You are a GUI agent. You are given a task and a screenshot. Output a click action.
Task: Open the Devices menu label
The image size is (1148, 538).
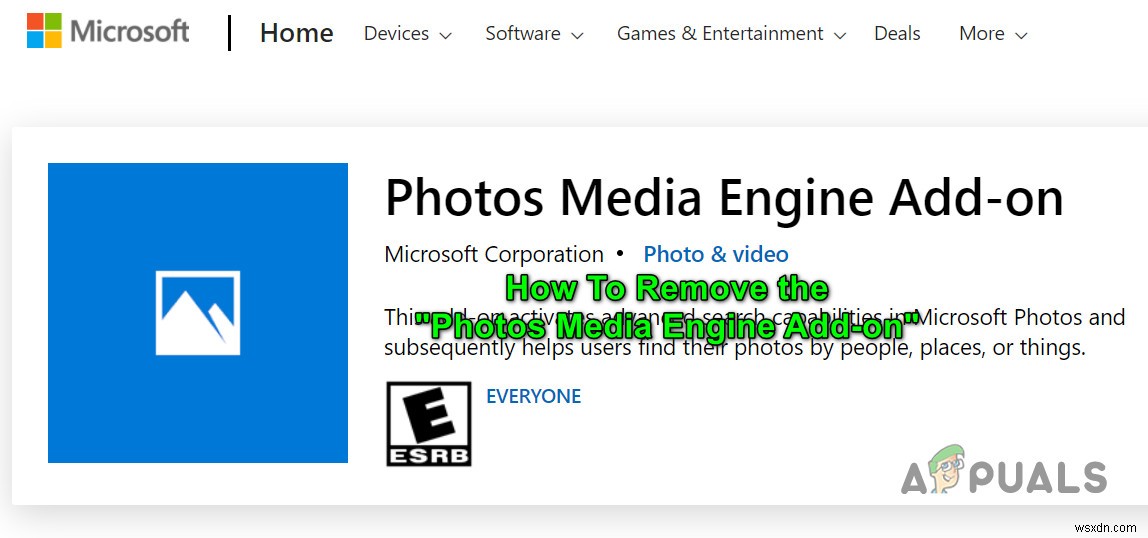click(x=396, y=33)
